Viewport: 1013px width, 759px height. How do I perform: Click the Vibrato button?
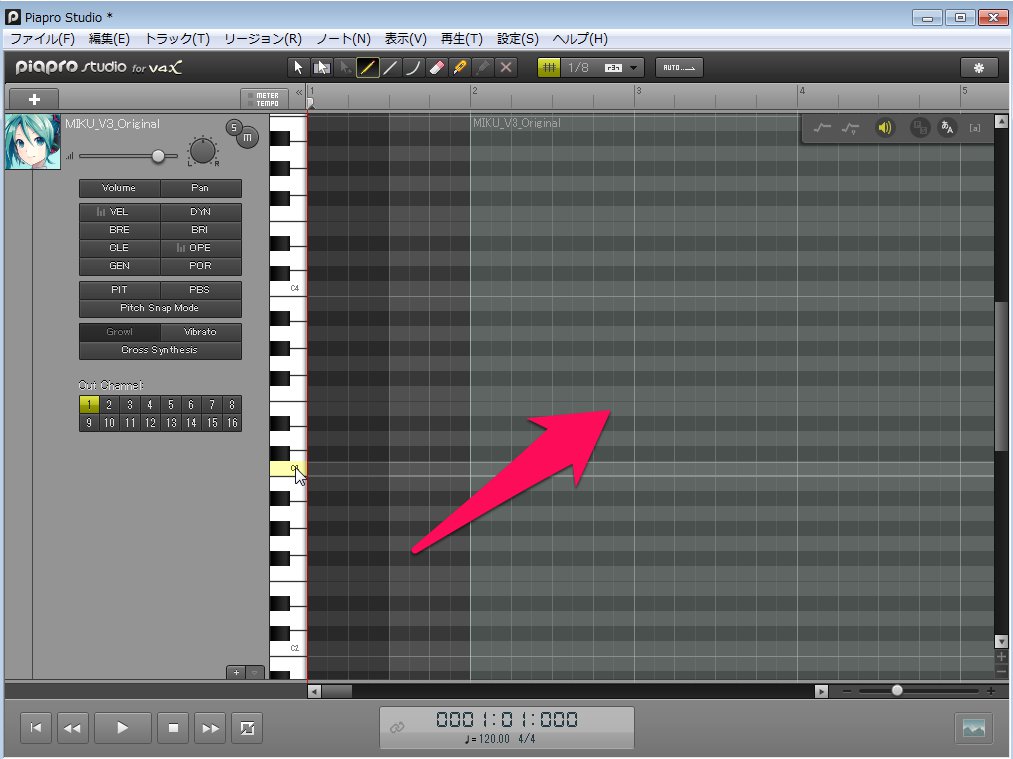[200, 332]
